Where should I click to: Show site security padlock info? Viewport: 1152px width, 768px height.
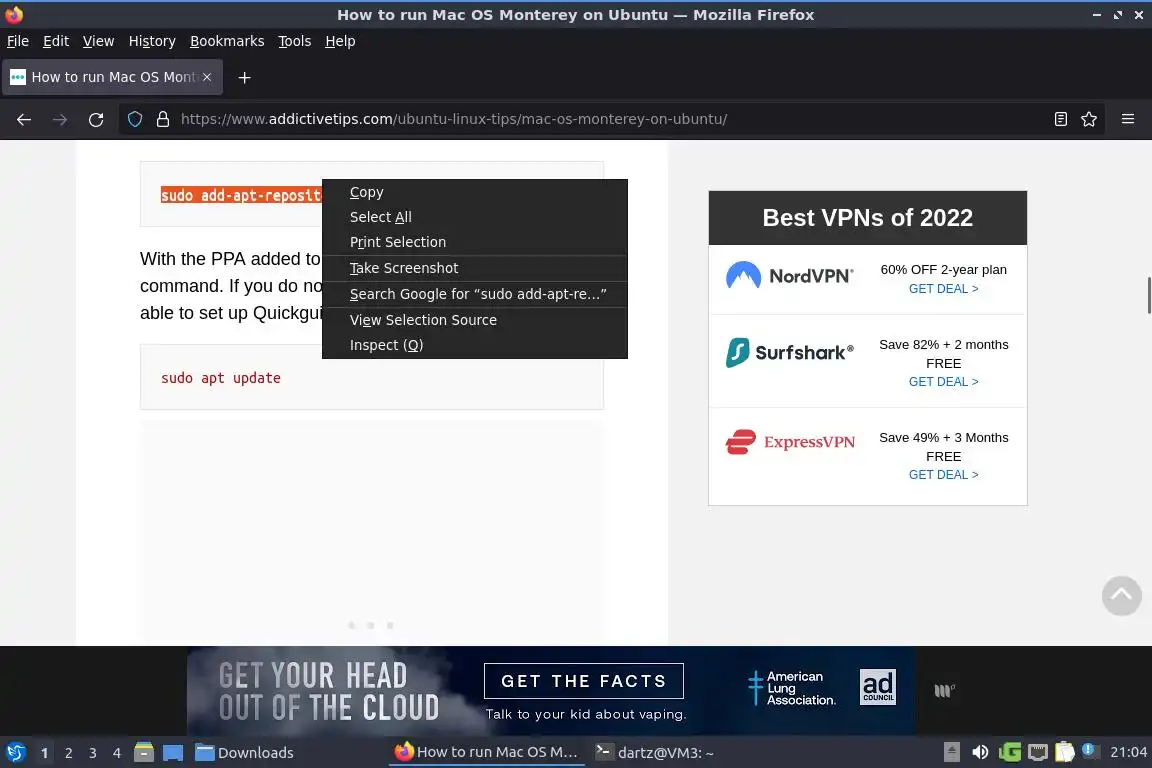coord(163,119)
